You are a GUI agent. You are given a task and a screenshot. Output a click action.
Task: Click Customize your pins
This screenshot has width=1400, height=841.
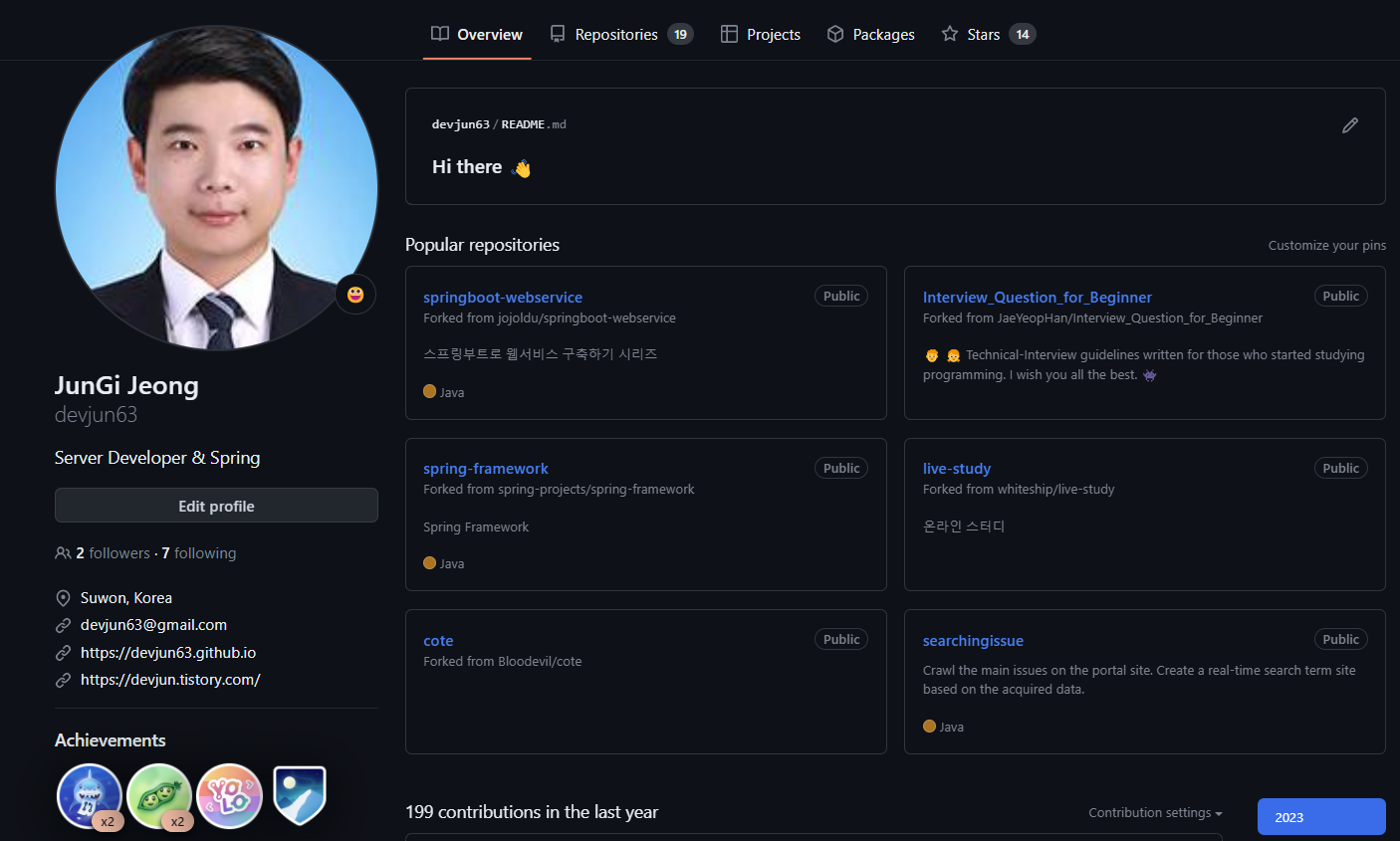tap(1327, 245)
